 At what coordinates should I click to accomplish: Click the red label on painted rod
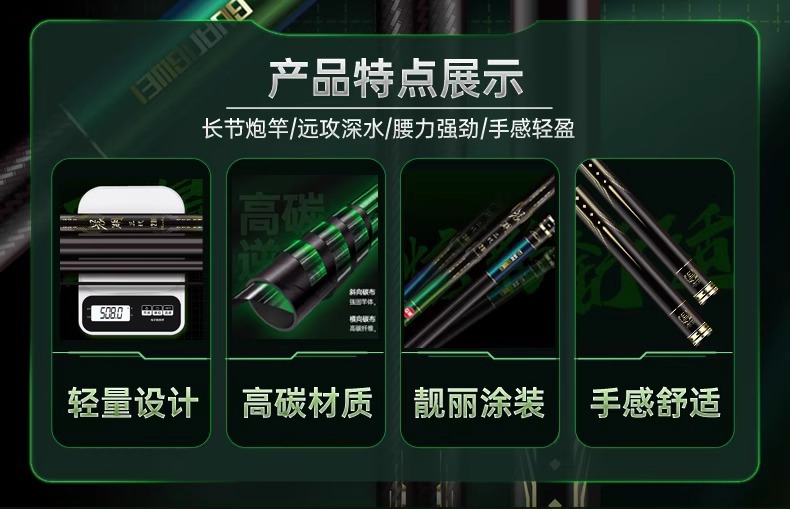[x=408, y=313]
